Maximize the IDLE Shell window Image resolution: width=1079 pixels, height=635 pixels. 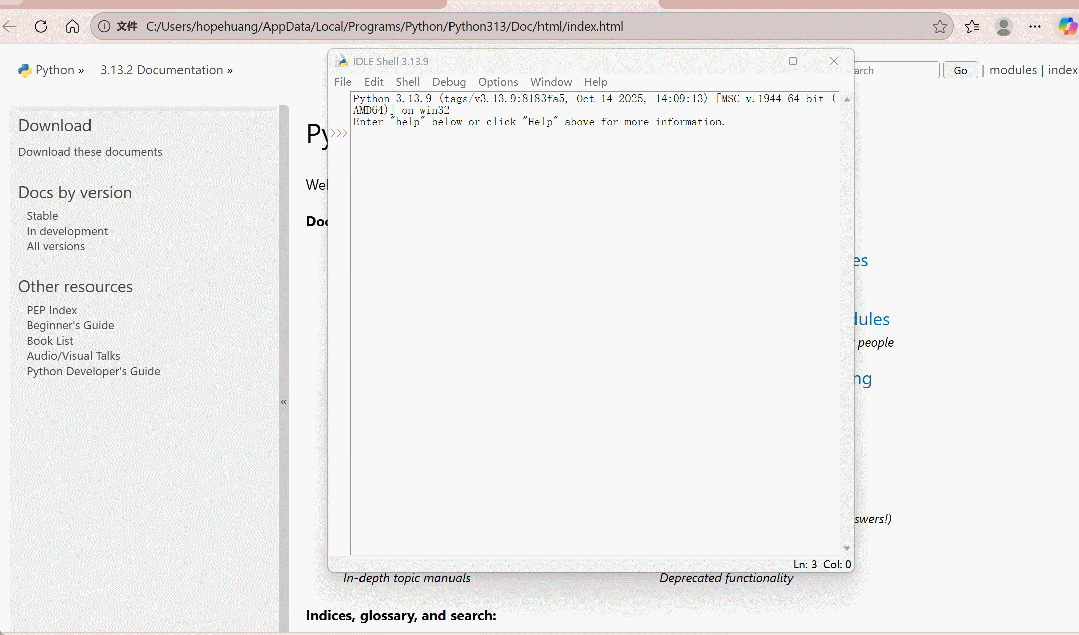[x=793, y=61]
